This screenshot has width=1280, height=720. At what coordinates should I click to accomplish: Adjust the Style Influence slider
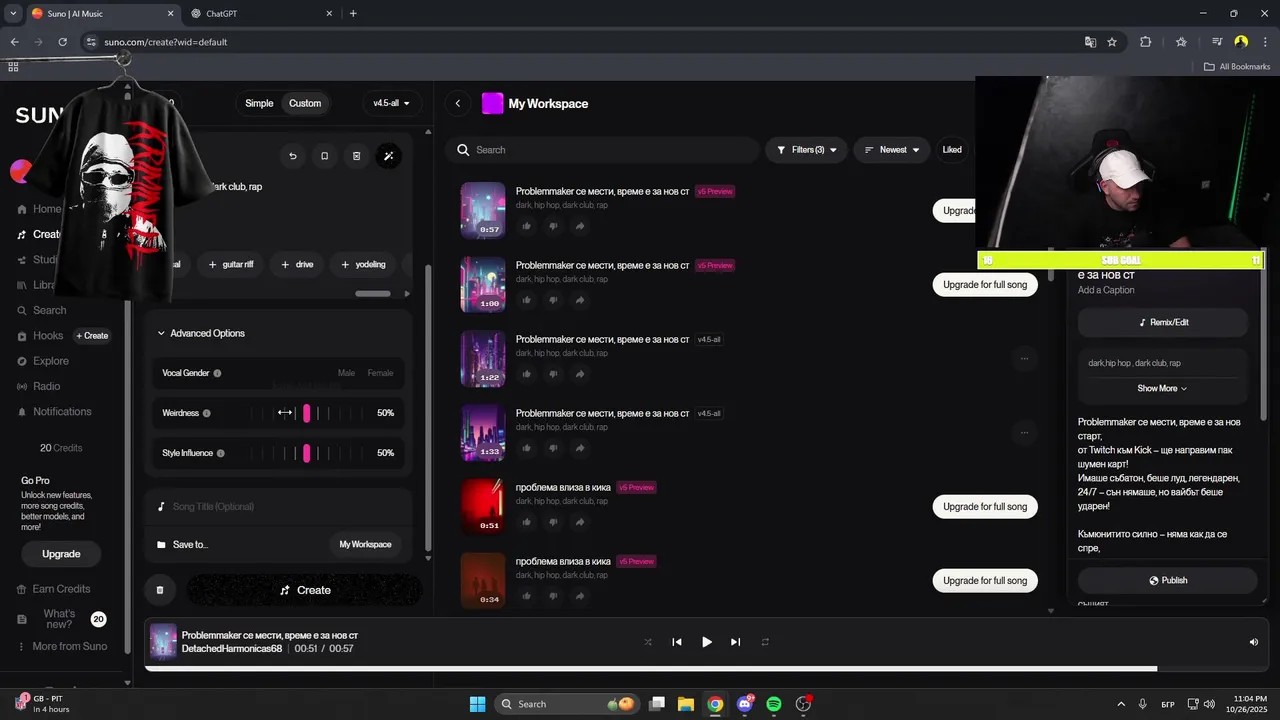pyautogui.click(x=307, y=453)
